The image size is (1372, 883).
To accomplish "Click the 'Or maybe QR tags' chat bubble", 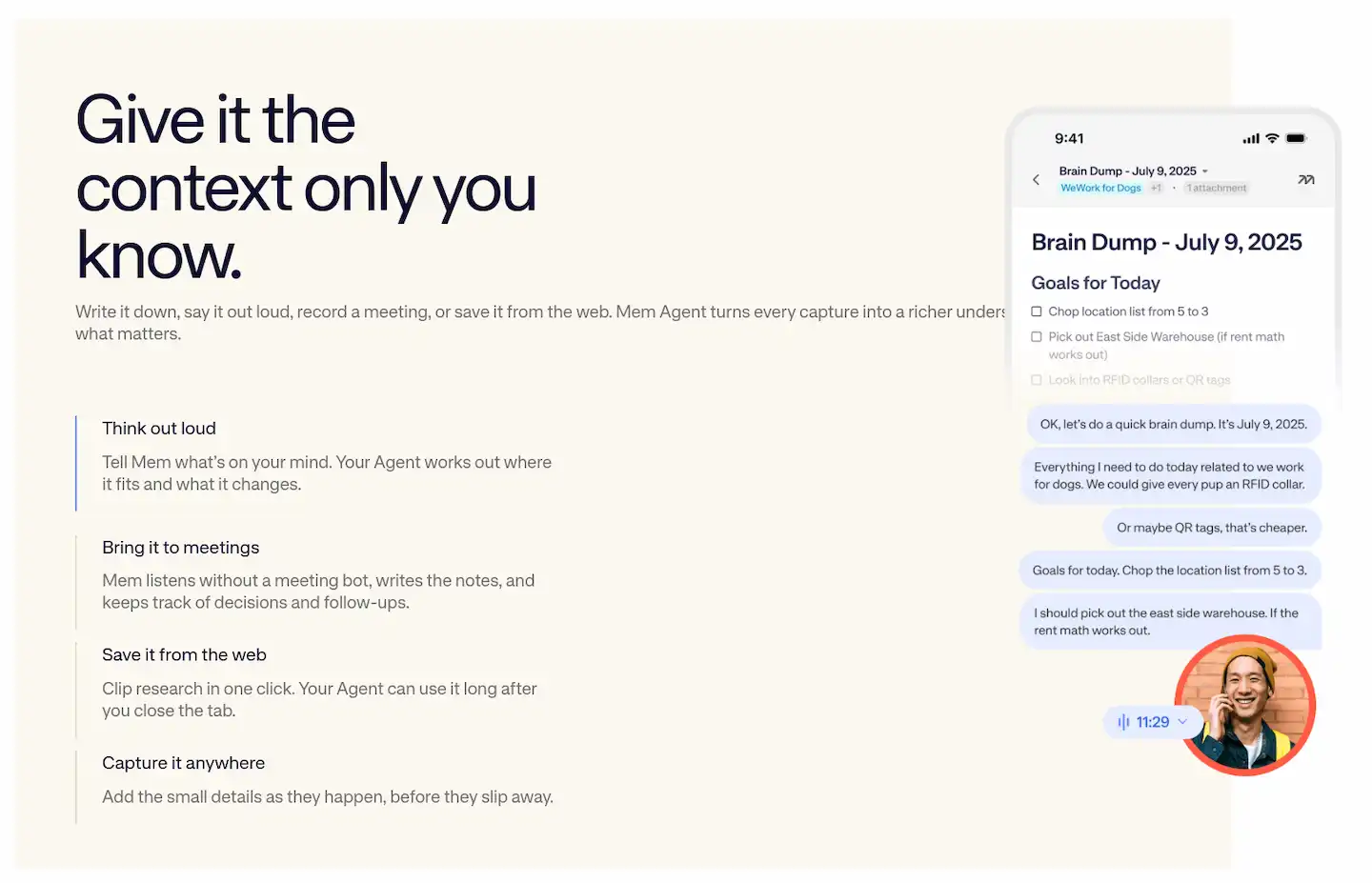I will tap(1212, 528).
